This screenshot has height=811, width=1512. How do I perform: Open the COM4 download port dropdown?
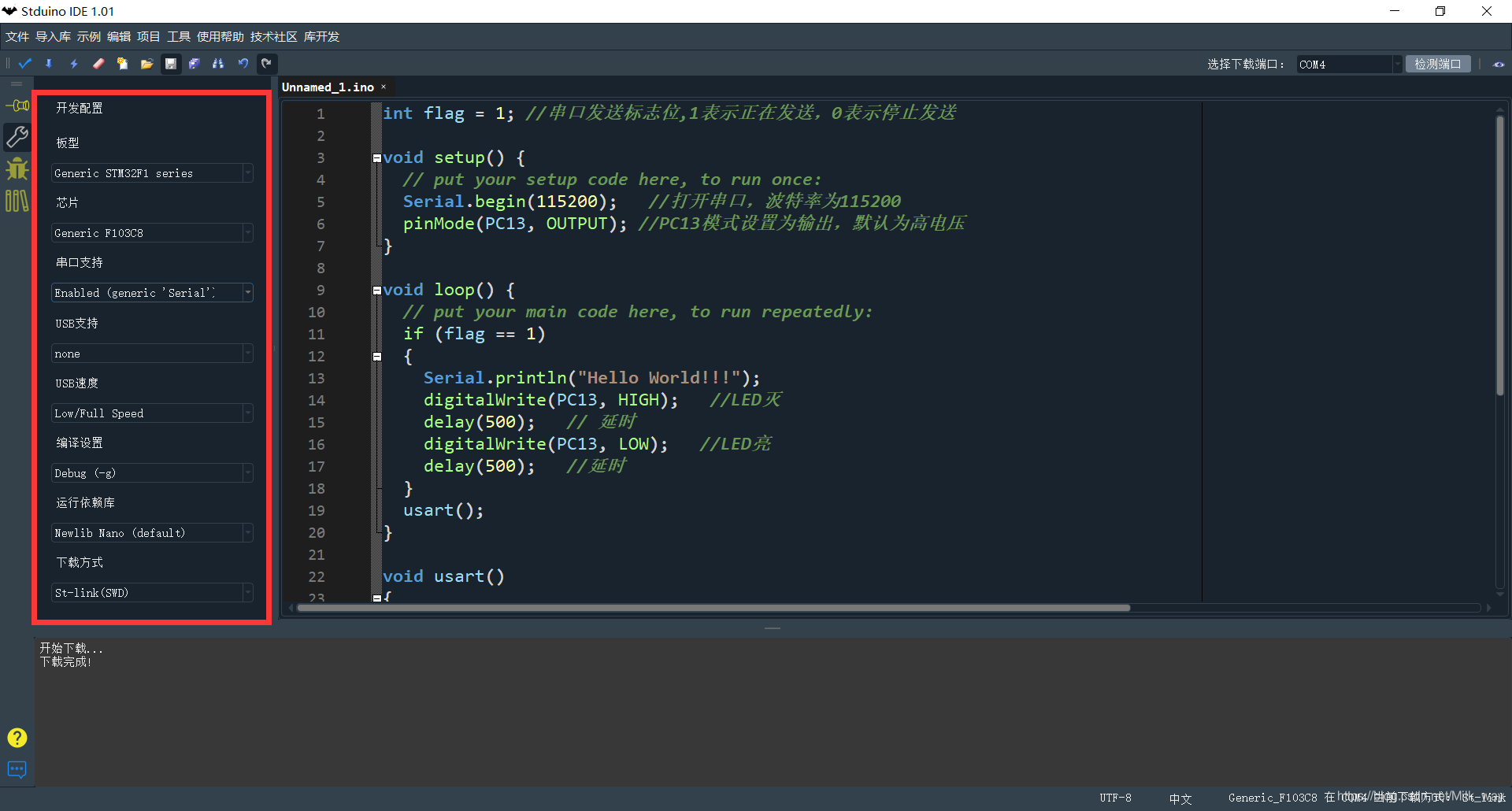[x=1349, y=65]
